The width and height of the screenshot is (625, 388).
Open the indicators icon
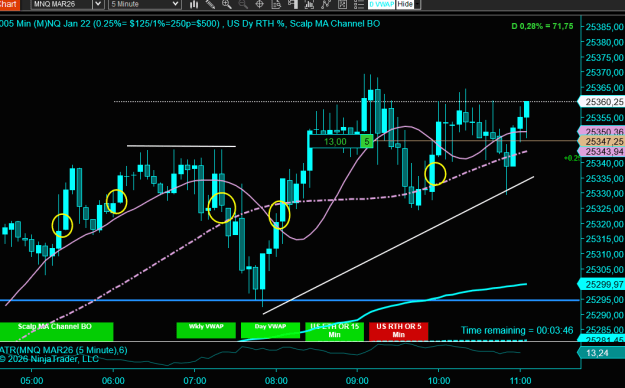309,4
